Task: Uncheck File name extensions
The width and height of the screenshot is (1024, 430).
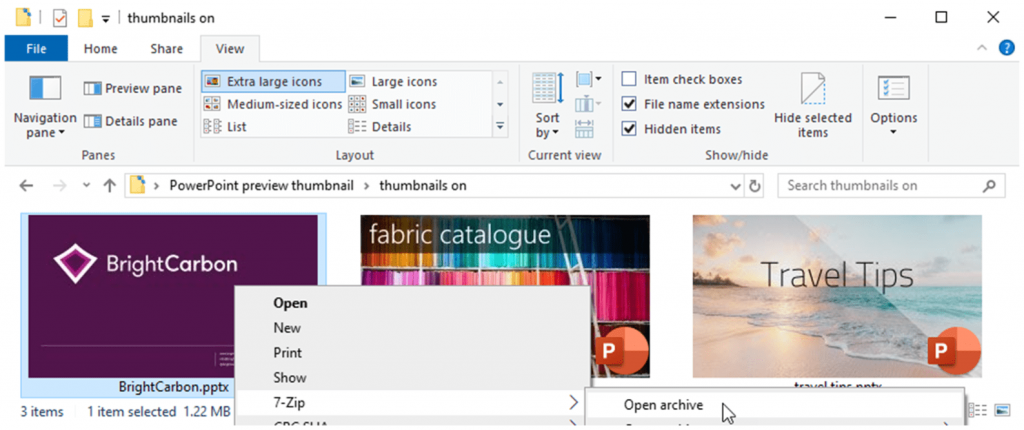Action: (x=629, y=104)
